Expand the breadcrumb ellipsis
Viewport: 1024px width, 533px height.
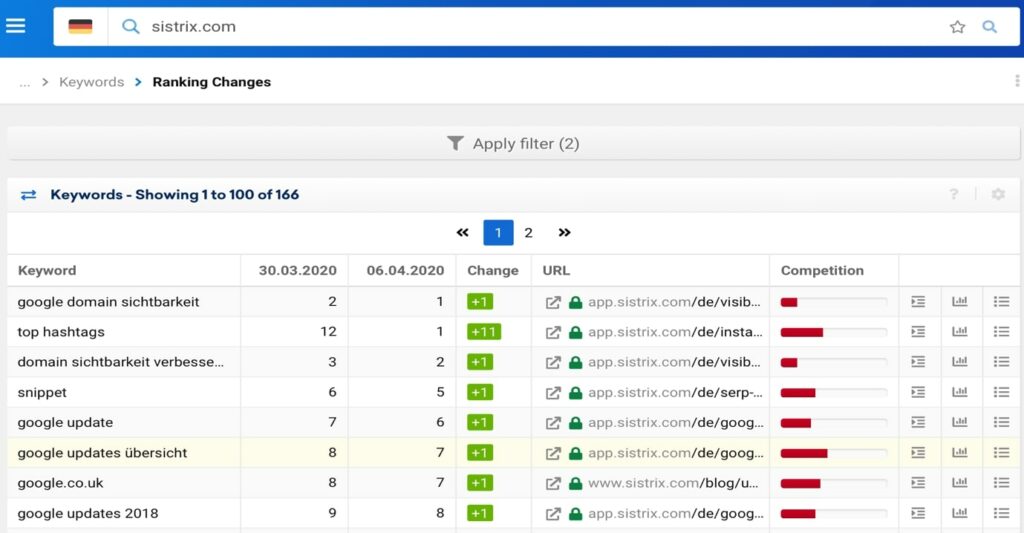25,82
